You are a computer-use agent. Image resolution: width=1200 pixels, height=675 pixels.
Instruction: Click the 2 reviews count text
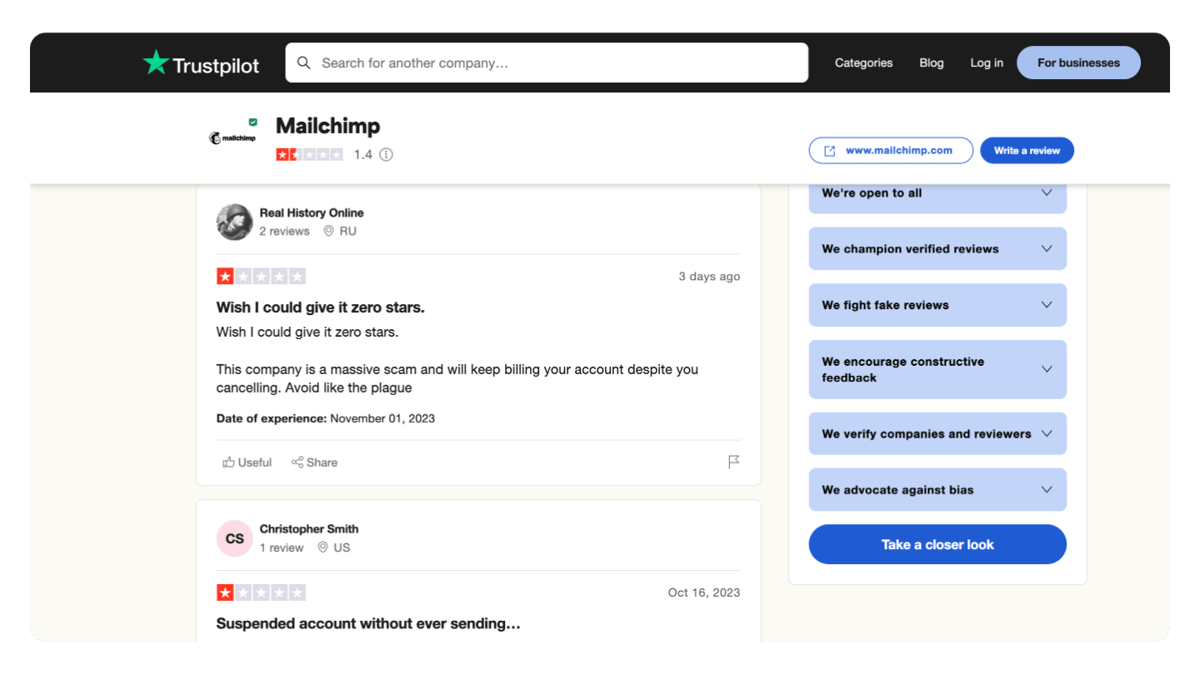[284, 231]
